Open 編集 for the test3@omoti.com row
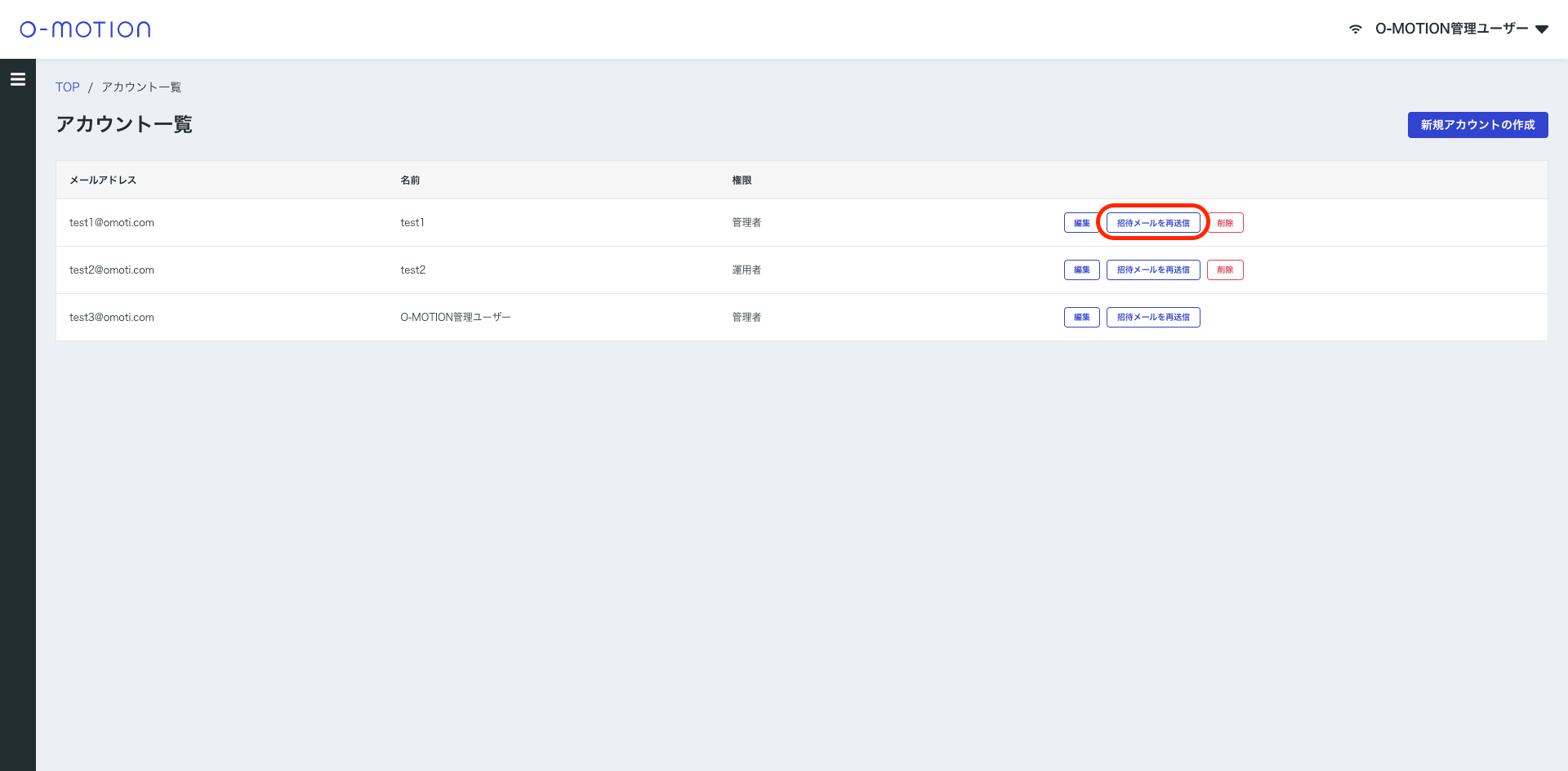 pyautogui.click(x=1081, y=318)
